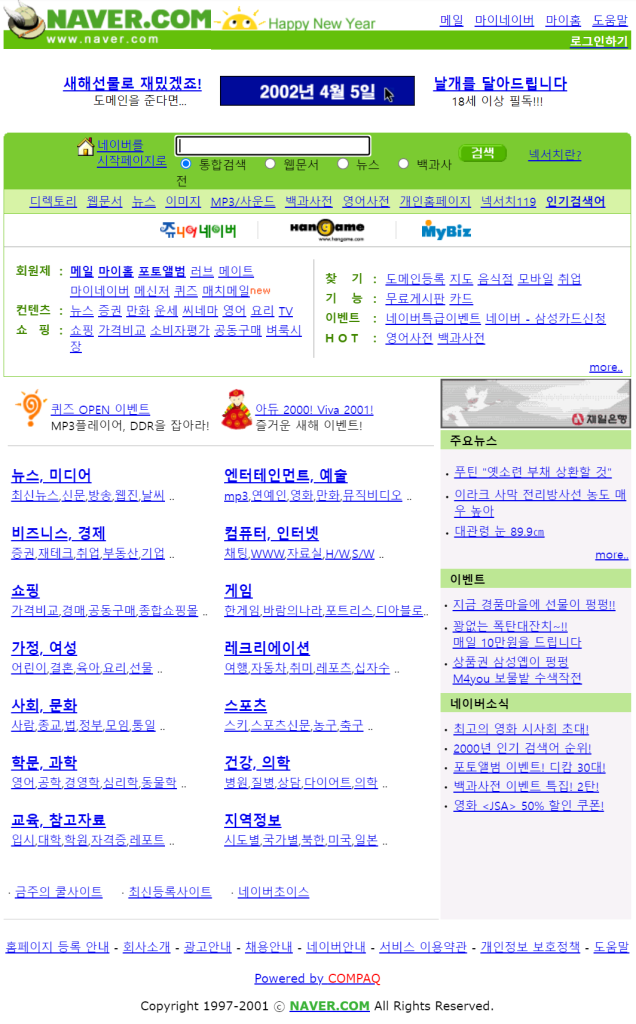Select the 뉴스 search radio button
Screen dimensions: 636x1024
pos(343,163)
